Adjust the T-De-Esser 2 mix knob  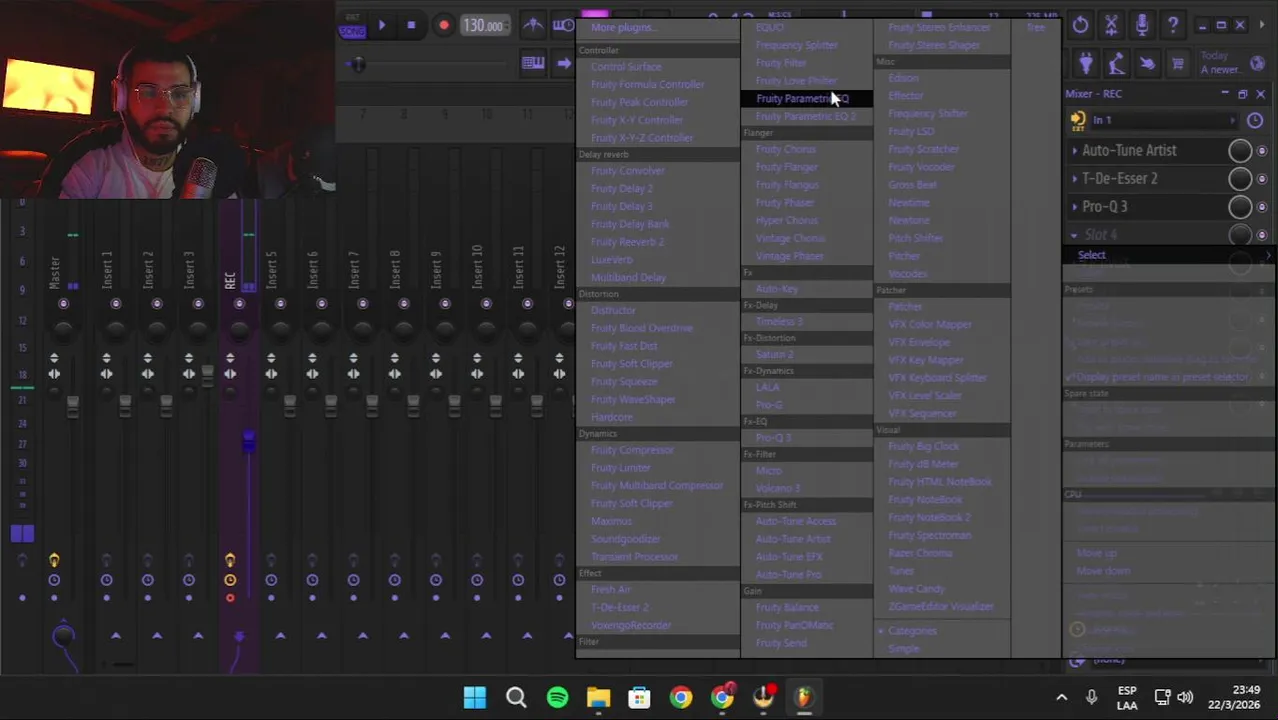(1240, 179)
